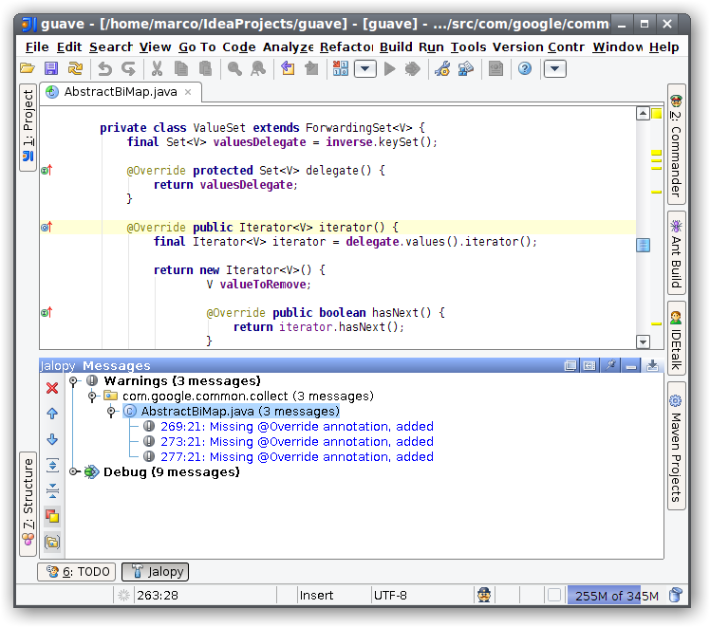Click the Paste clipboard icon
Image resolution: width=710 pixels, height=627 pixels.
(206, 69)
